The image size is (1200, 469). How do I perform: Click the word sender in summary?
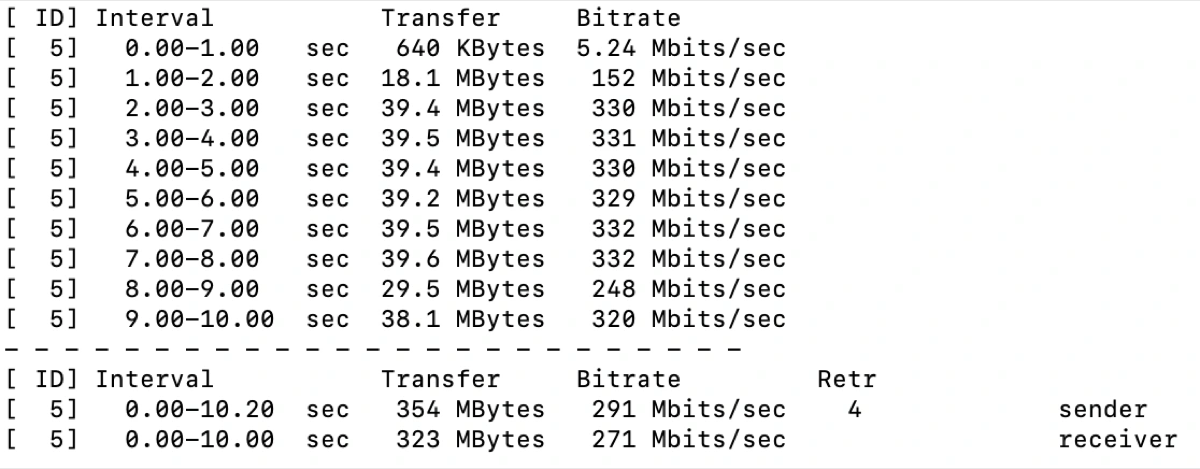click(x=1103, y=410)
